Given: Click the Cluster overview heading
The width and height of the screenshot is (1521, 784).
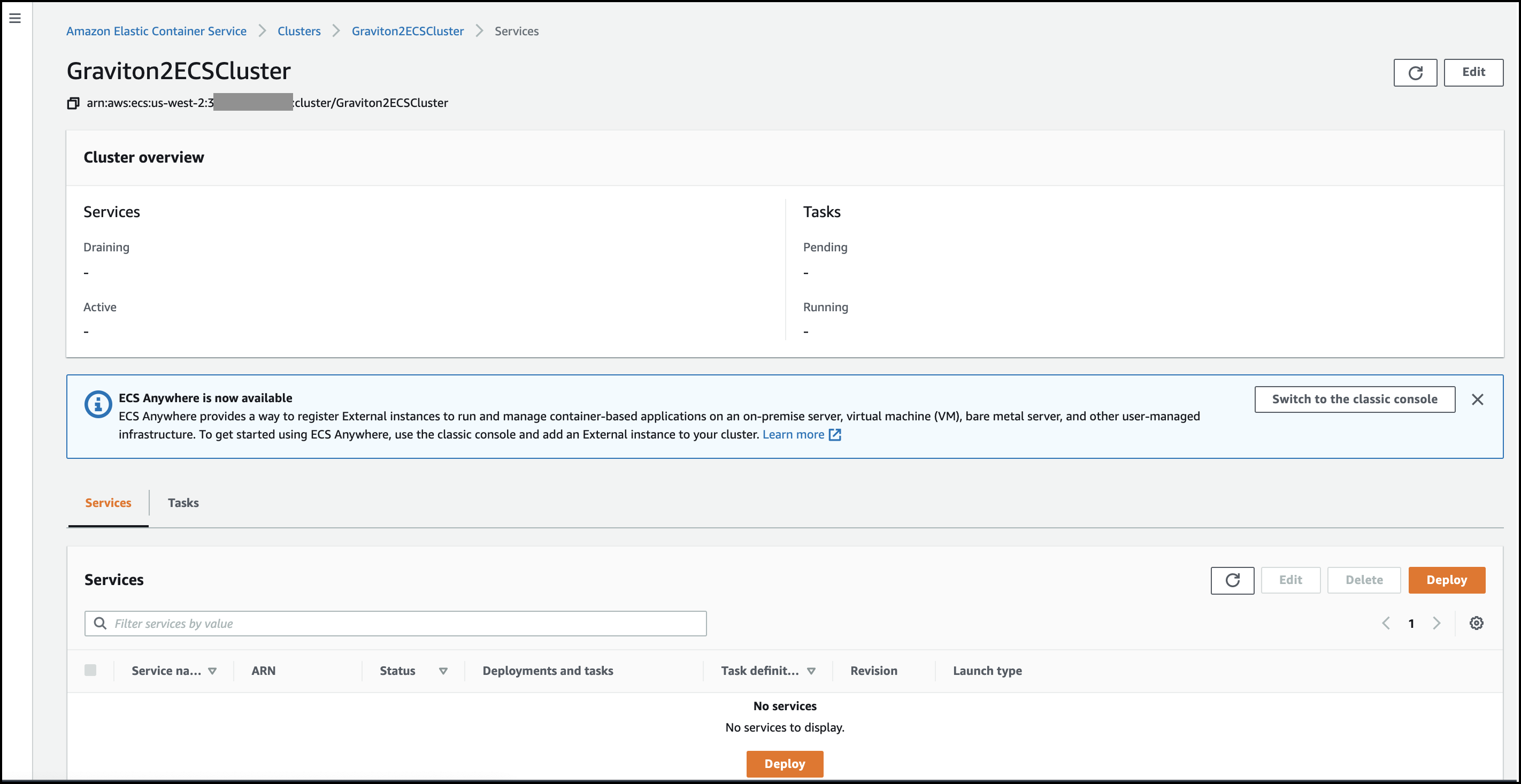Looking at the screenshot, I should [143, 158].
